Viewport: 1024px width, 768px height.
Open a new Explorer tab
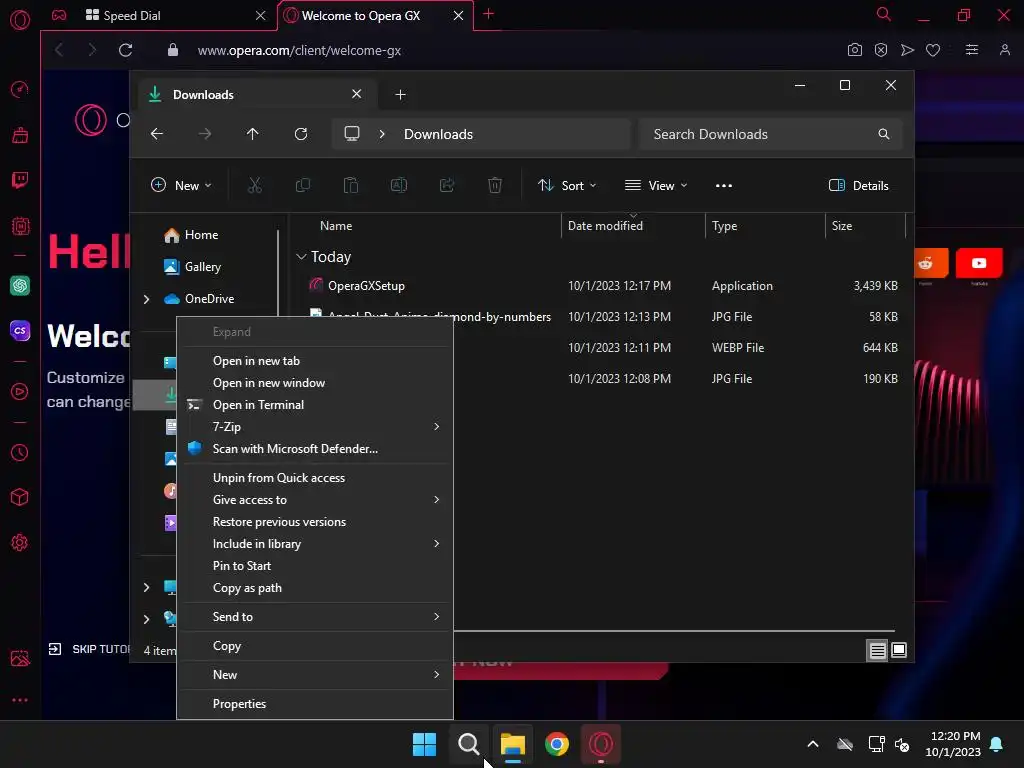point(400,95)
